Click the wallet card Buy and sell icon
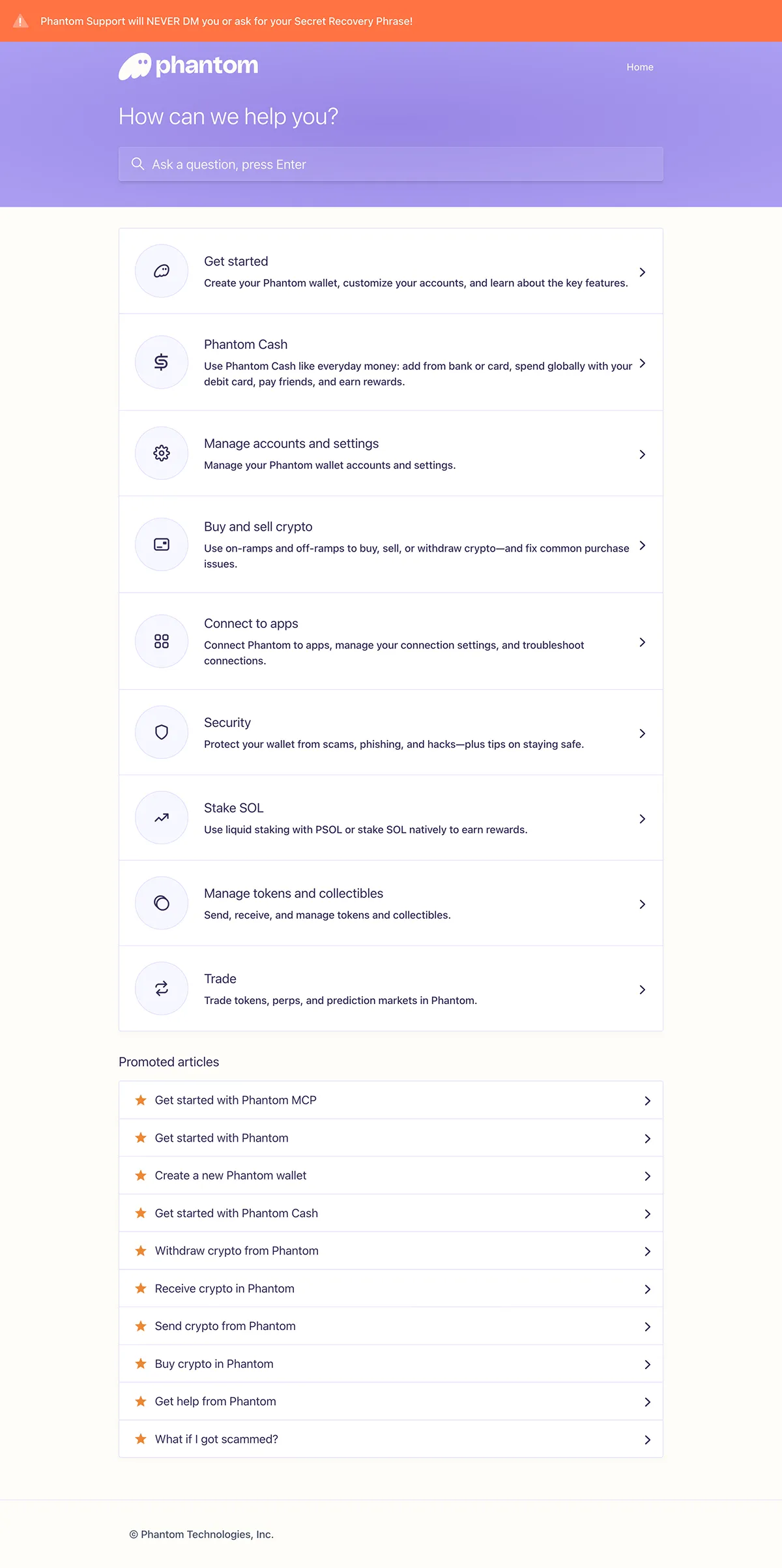This screenshot has height=1568, width=782. pyautogui.click(x=162, y=544)
